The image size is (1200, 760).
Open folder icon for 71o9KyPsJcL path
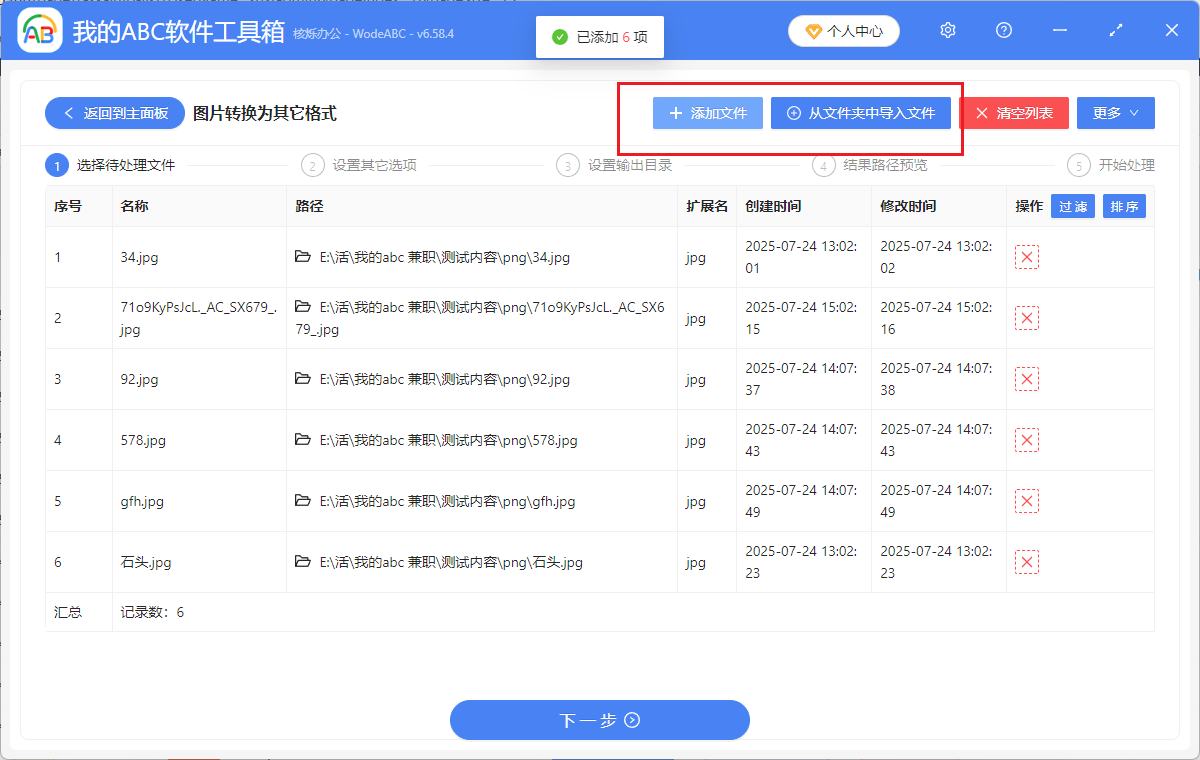pyautogui.click(x=303, y=307)
